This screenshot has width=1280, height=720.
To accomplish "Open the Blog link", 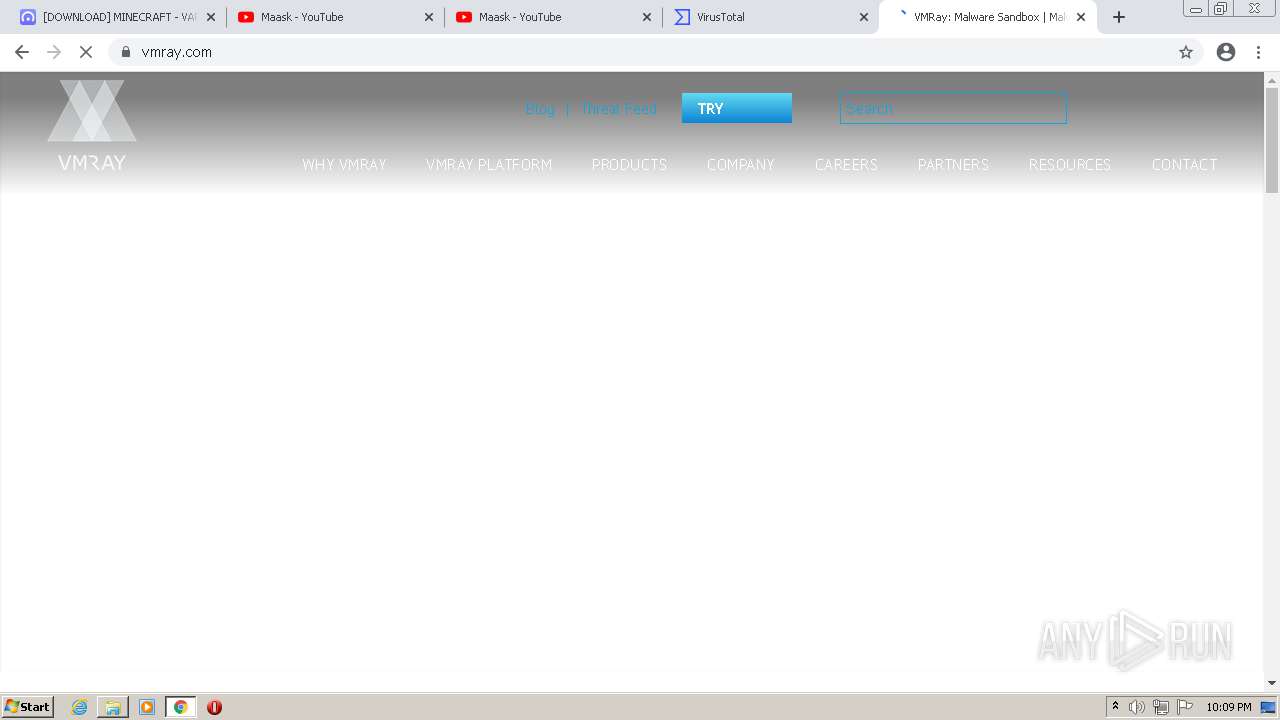I will pyautogui.click(x=540, y=109).
